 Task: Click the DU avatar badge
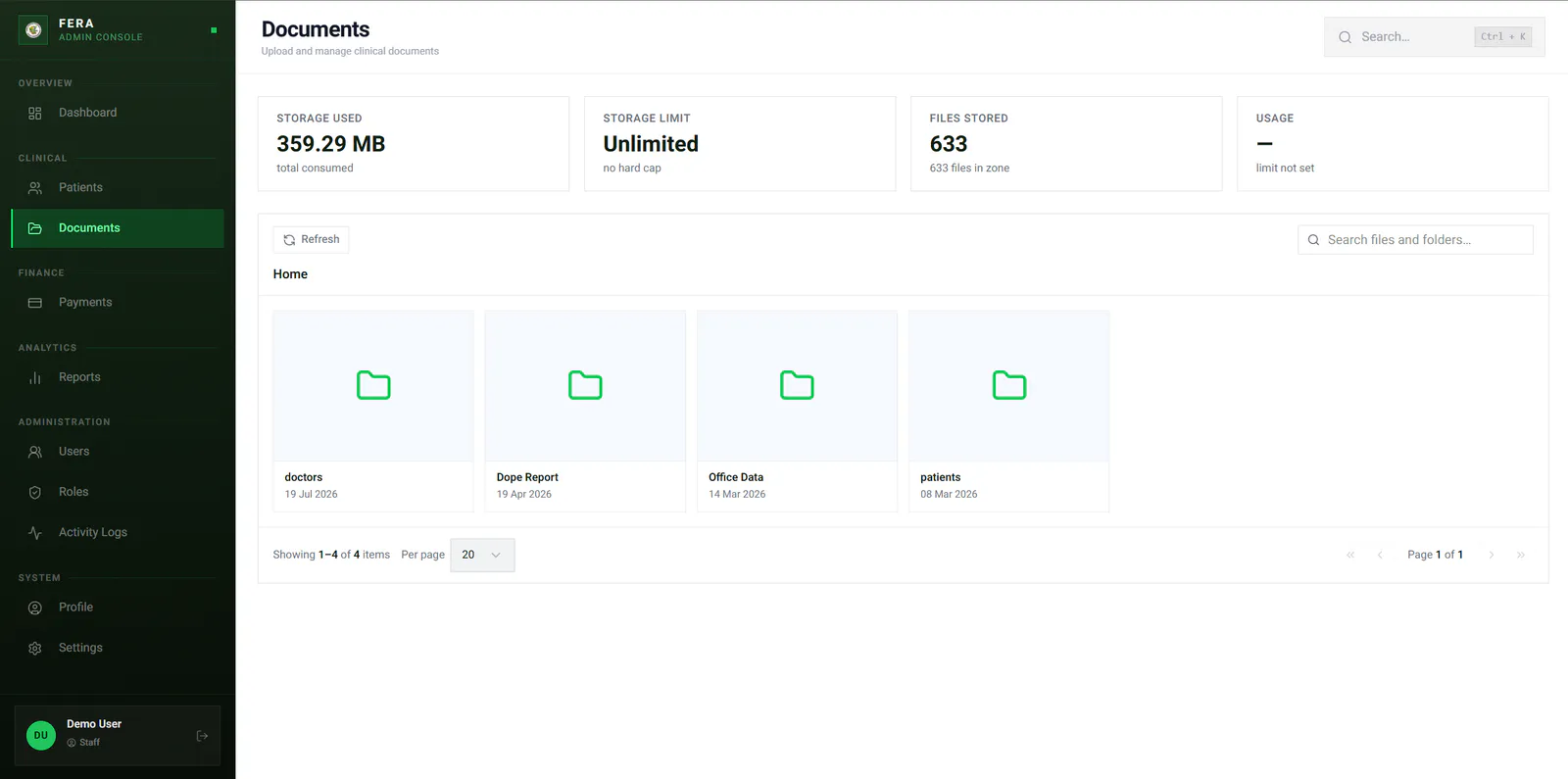[x=41, y=735]
